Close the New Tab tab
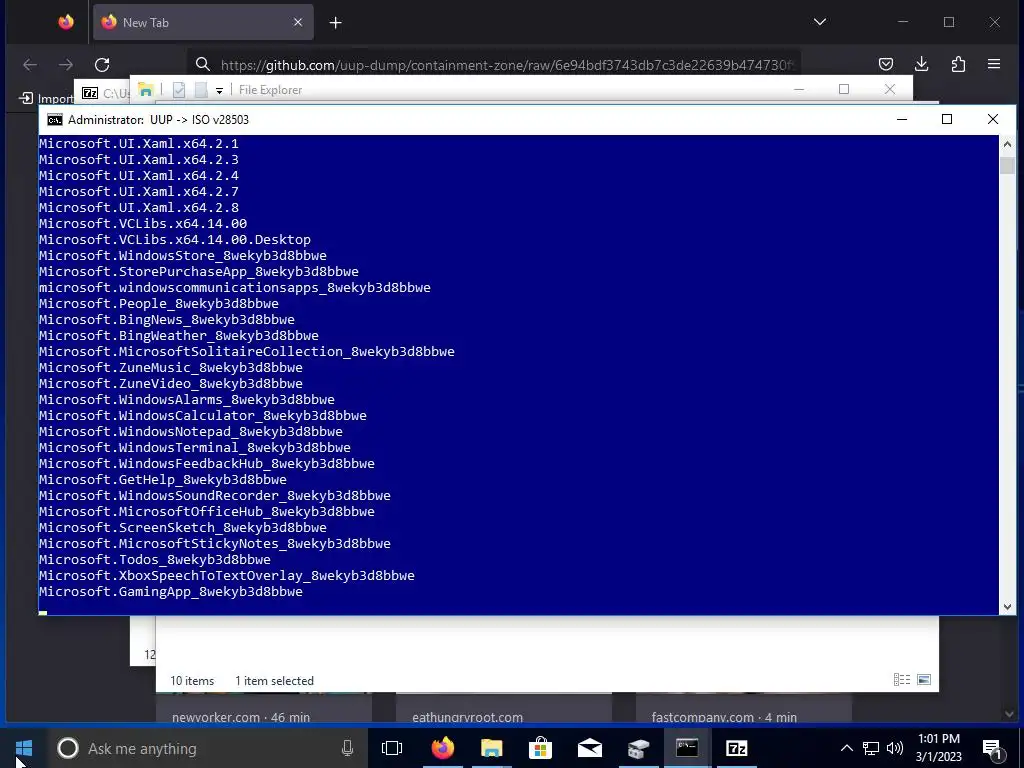Image resolution: width=1024 pixels, height=768 pixels. click(x=298, y=22)
